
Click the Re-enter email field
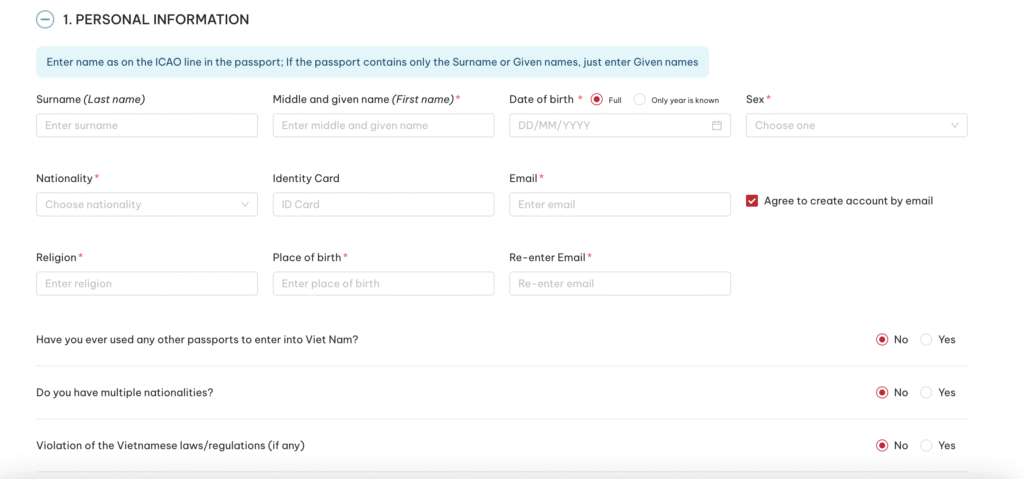click(x=619, y=284)
